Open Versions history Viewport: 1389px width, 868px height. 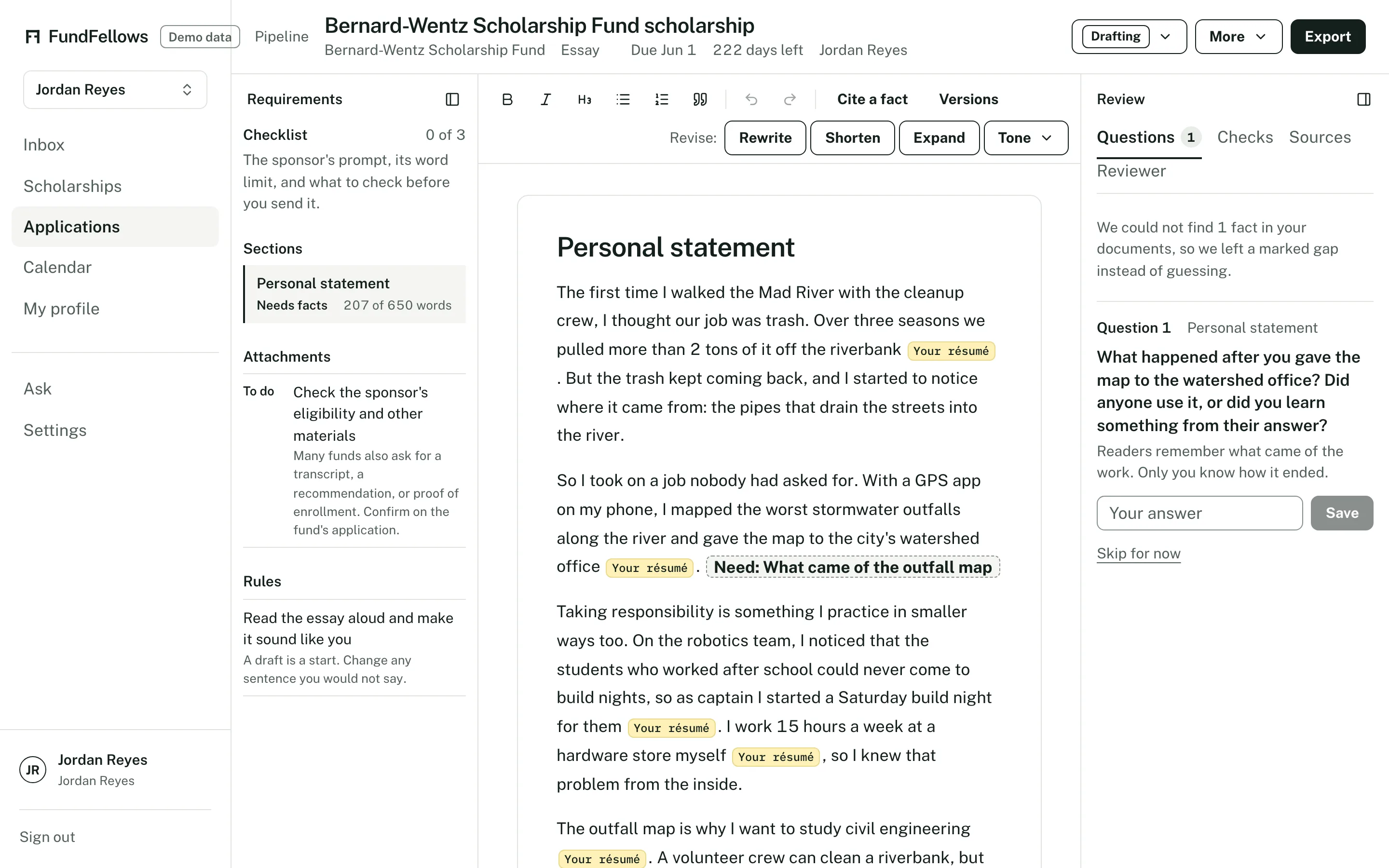(968, 99)
